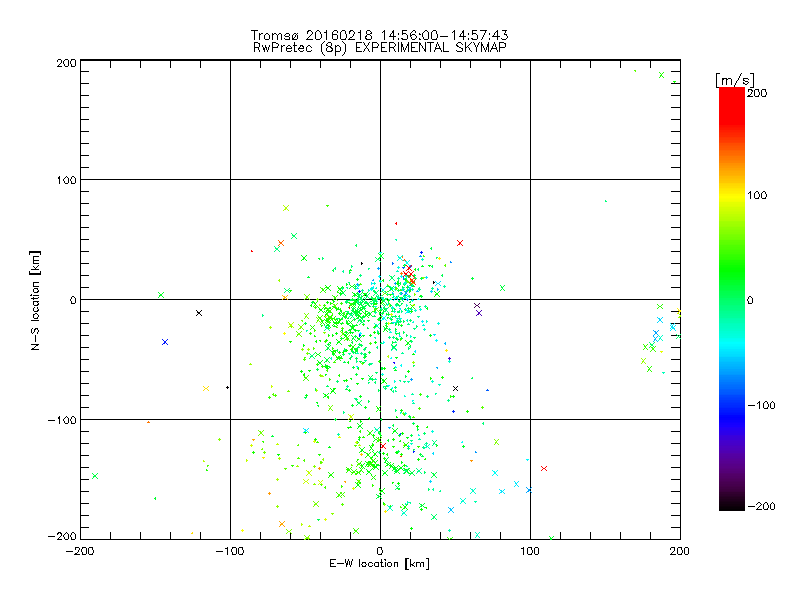This screenshot has height=600, width=800.
Task: Click the colorbar tick label '0'
Action: pyautogui.click(x=750, y=300)
